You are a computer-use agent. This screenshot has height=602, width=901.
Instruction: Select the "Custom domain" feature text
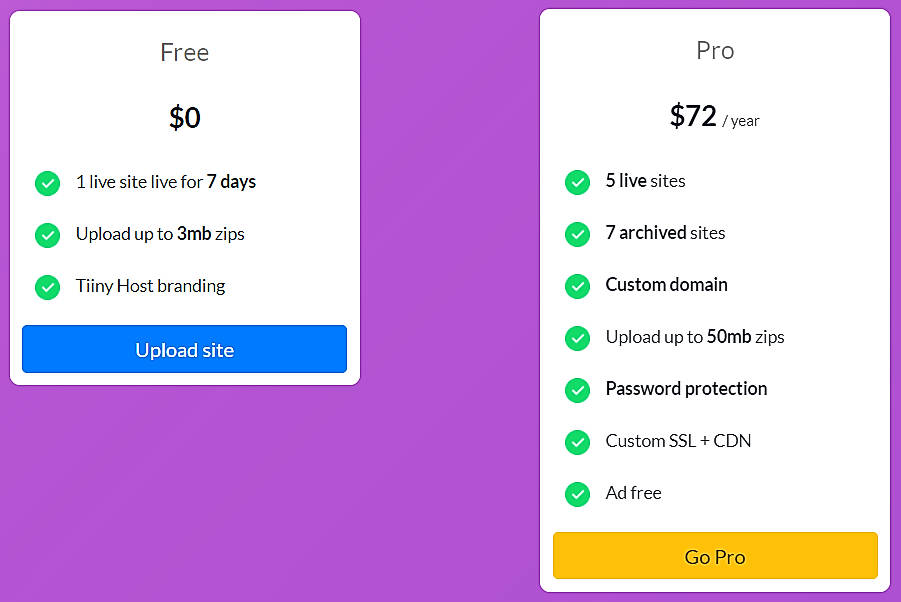(x=666, y=285)
